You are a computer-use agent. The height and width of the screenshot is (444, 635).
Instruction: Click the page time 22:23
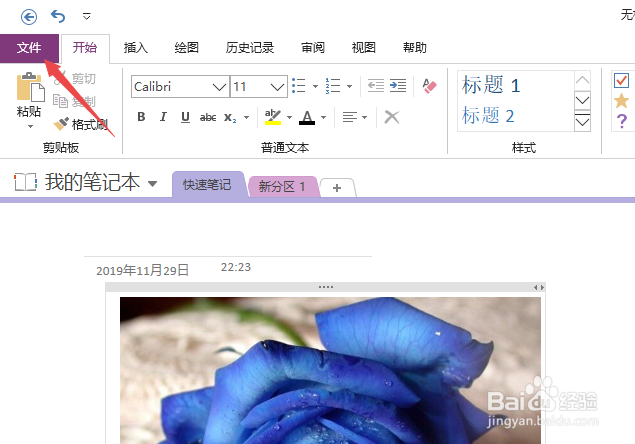coord(236,267)
